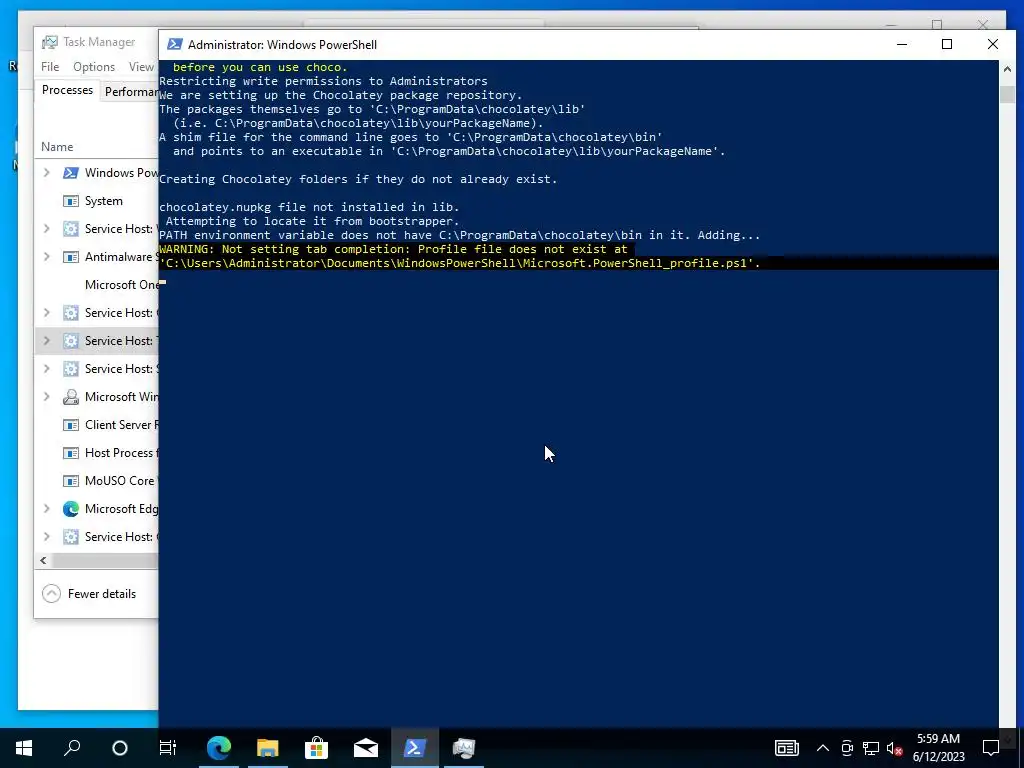Click the PowerShell scrollbar up arrow

[1006, 69]
